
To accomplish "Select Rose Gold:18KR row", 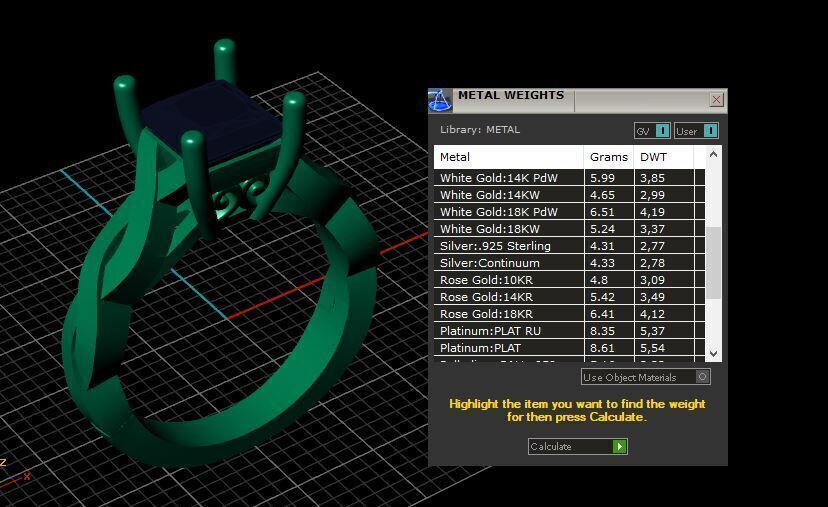I will (x=569, y=314).
